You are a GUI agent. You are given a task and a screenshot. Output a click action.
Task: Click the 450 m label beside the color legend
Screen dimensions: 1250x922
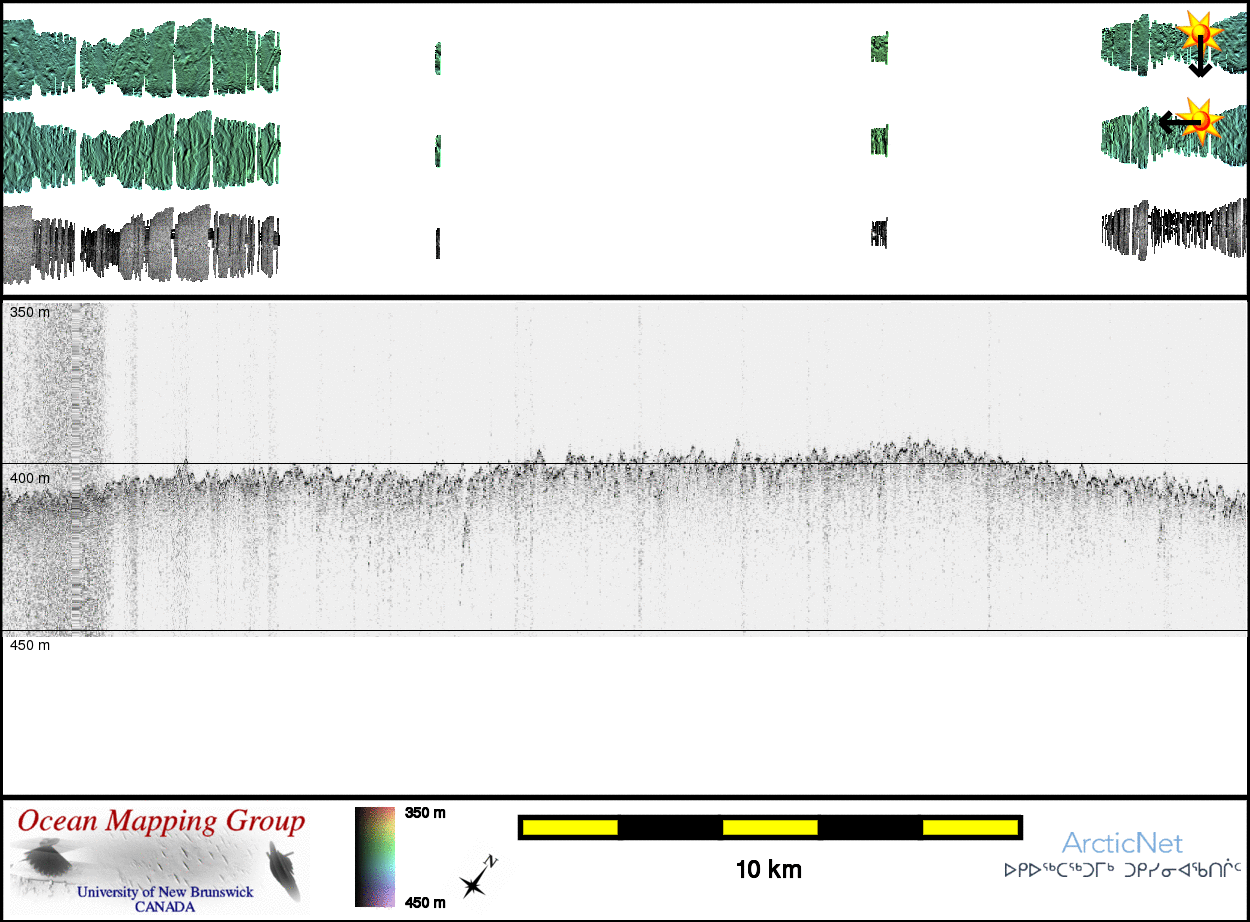click(x=425, y=903)
